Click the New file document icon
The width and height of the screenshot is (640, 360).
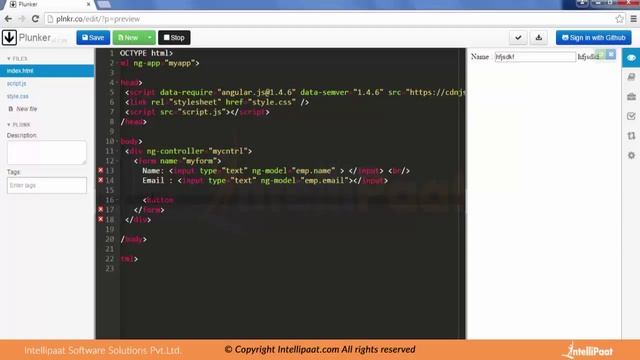11,109
